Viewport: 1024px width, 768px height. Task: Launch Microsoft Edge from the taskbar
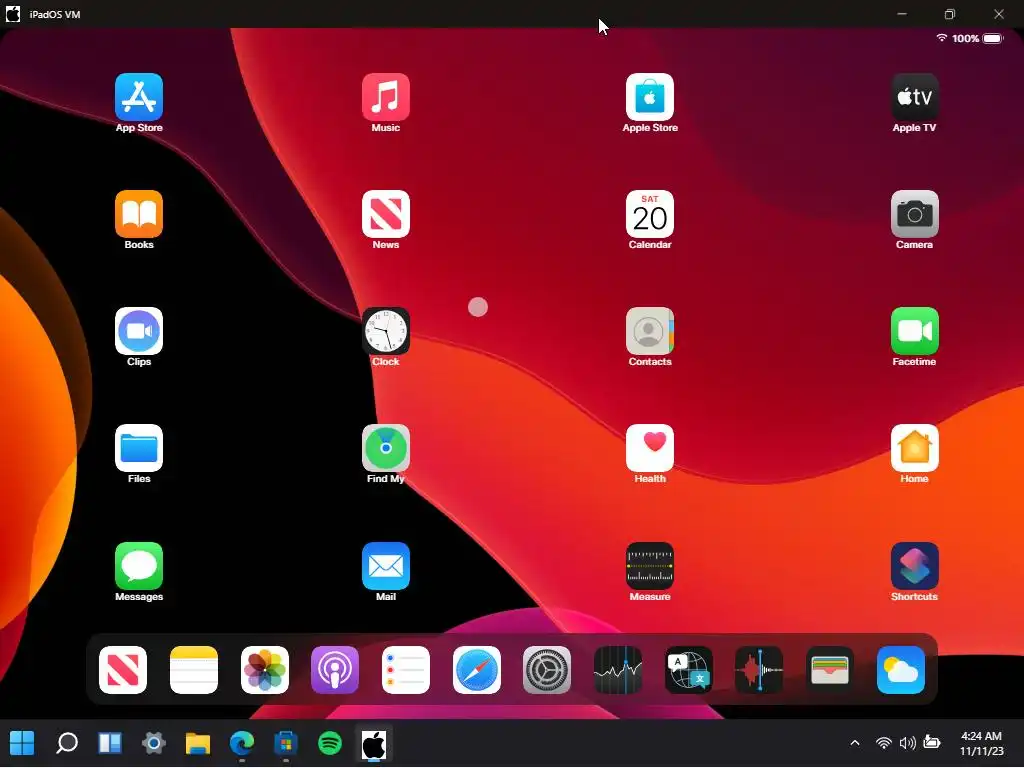242,743
